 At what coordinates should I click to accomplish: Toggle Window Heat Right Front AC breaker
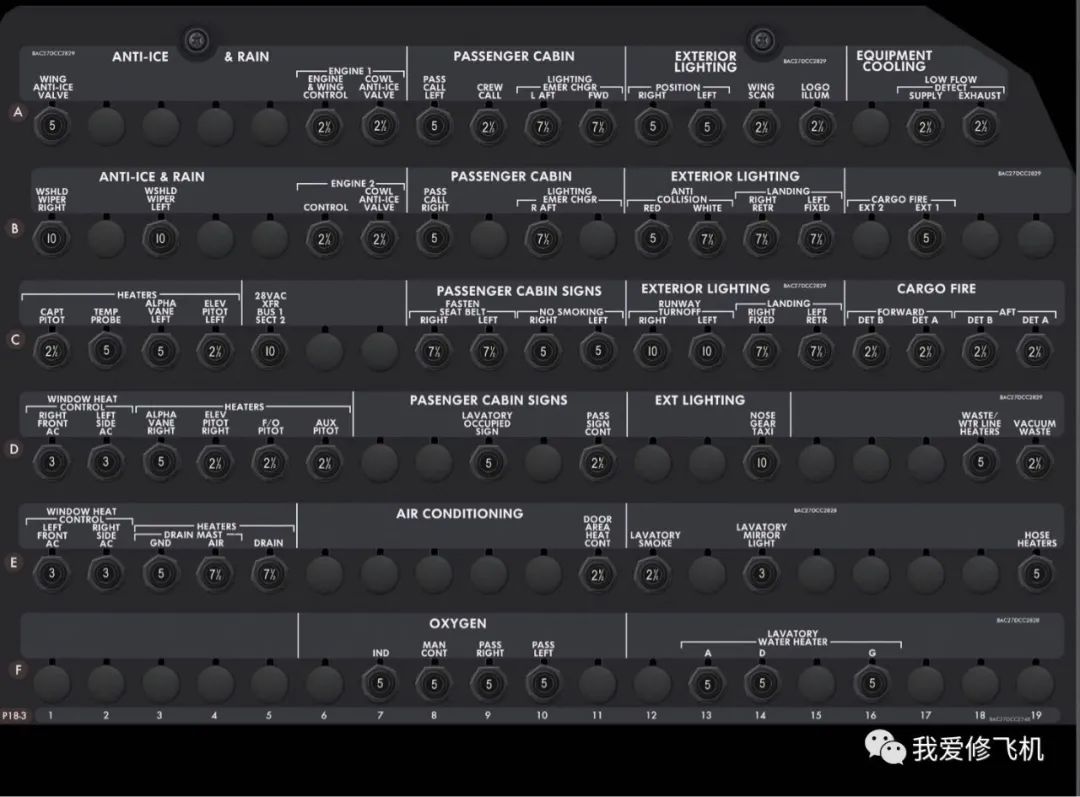pyautogui.click(x=52, y=462)
